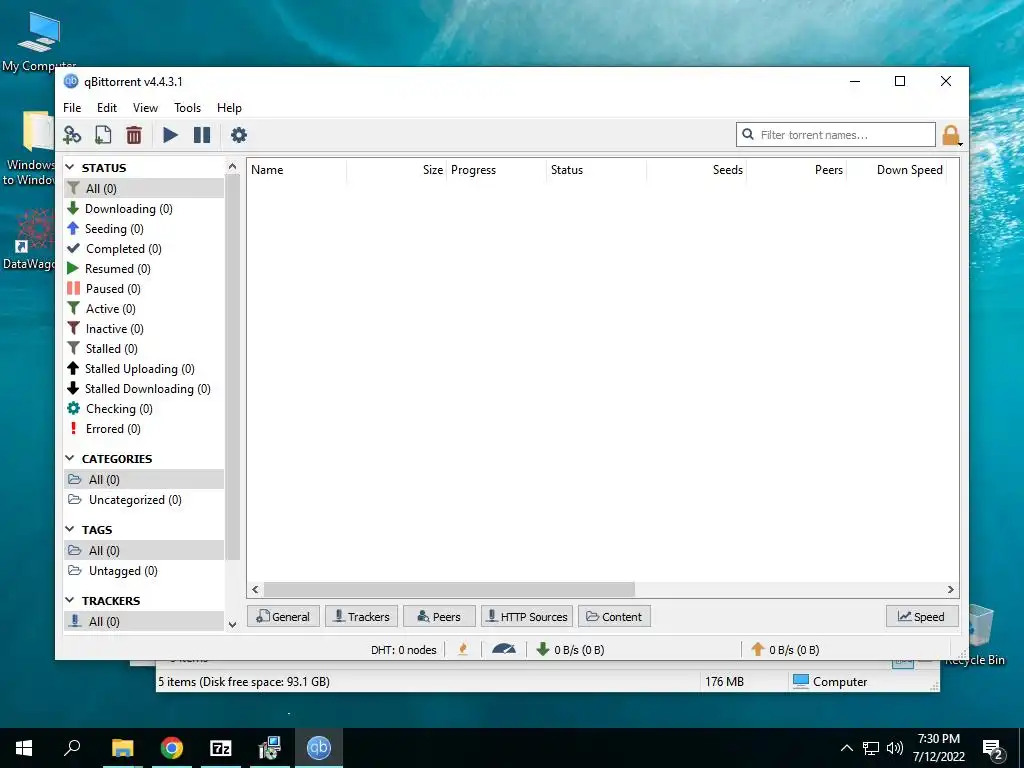Switch to the Content tab
The height and width of the screenshot is (768, 1024).
pyautogui.click(x=614, y=616)
